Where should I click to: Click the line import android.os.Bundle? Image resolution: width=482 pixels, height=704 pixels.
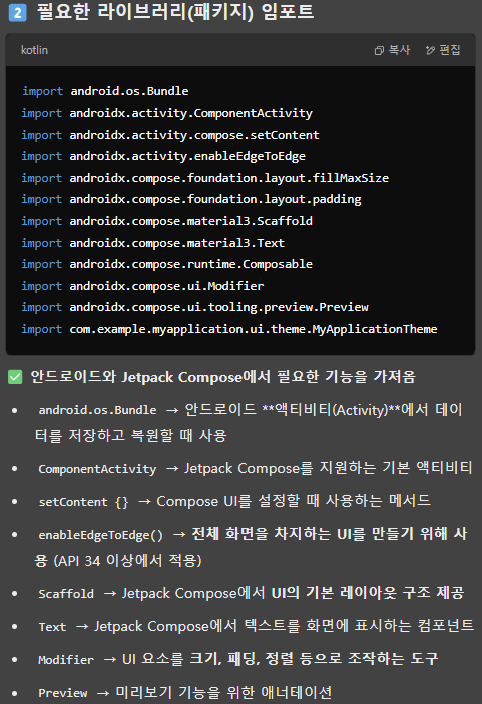(105, 91)
